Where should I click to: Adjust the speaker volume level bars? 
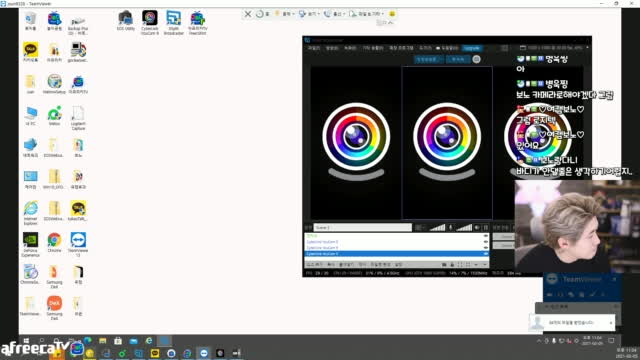(437, 227)
